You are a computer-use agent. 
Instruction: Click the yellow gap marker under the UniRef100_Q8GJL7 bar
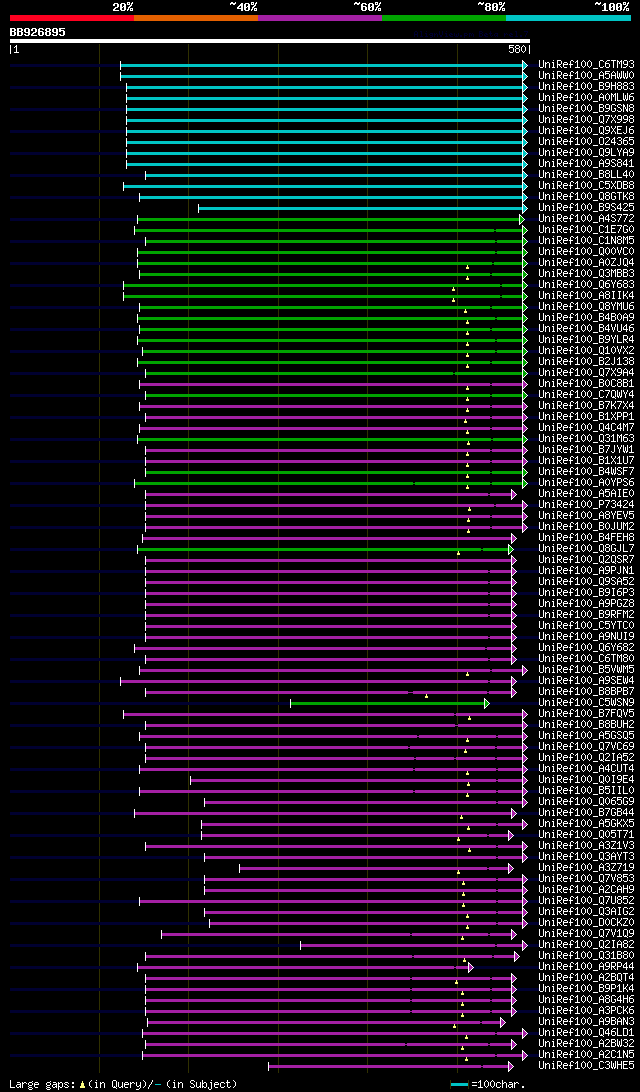(x=458, y=554)
